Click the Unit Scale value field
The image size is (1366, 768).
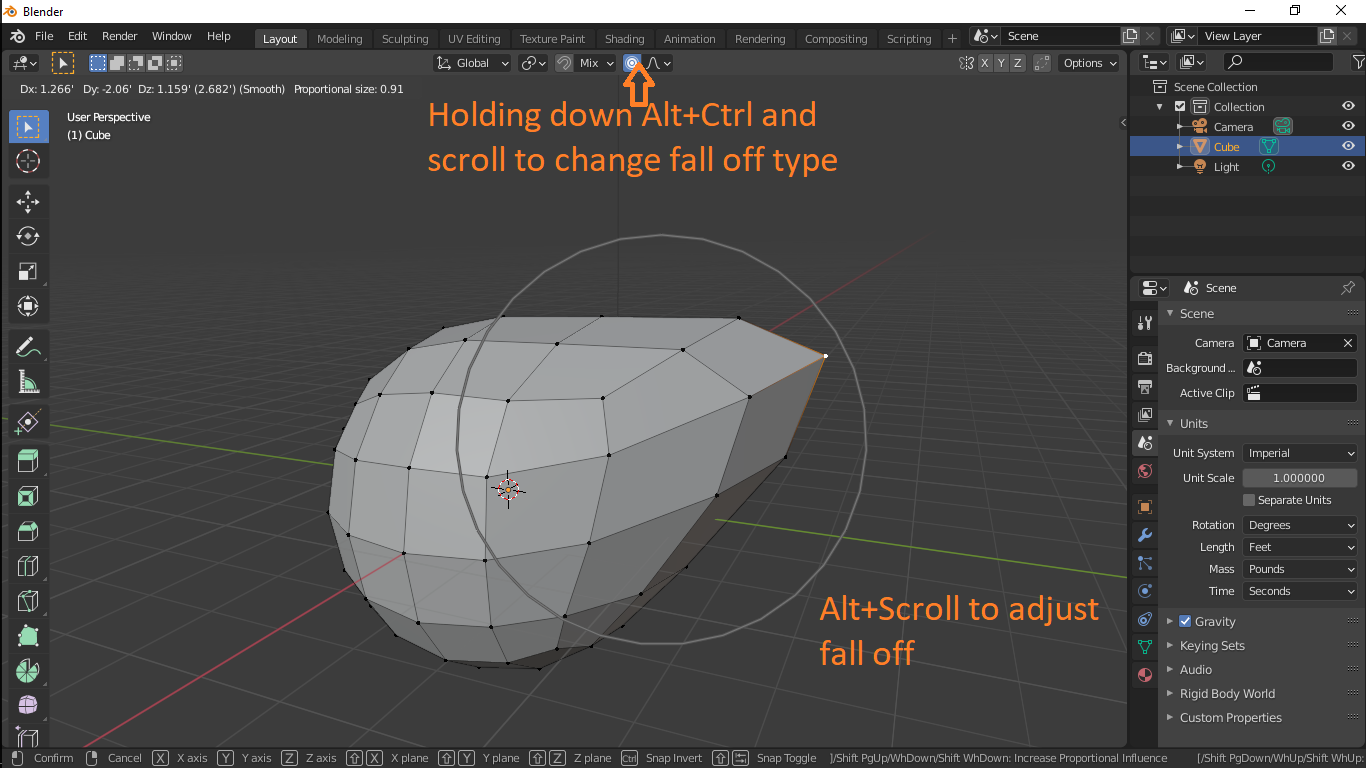tap(1300, 478)
